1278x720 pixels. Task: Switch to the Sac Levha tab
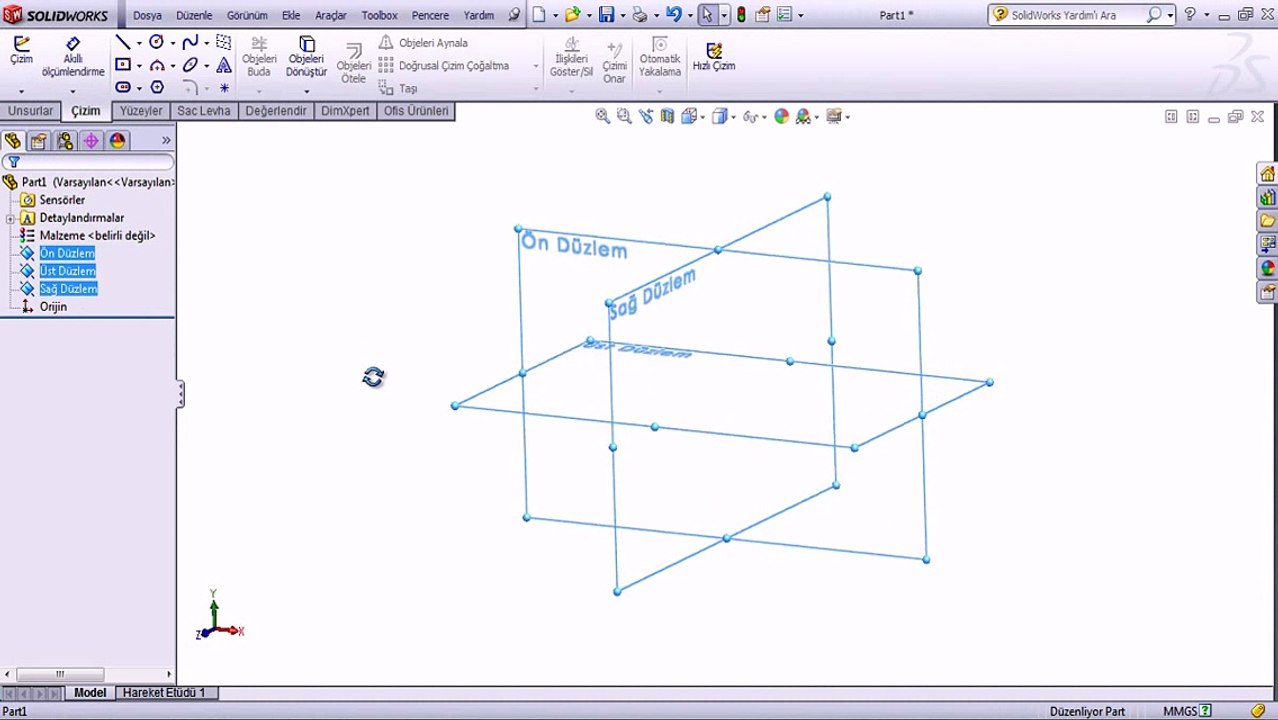204,111
